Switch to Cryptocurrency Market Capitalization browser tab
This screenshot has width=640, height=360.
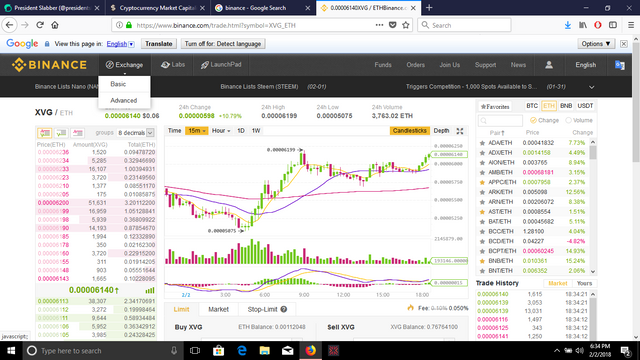point(158,8)
